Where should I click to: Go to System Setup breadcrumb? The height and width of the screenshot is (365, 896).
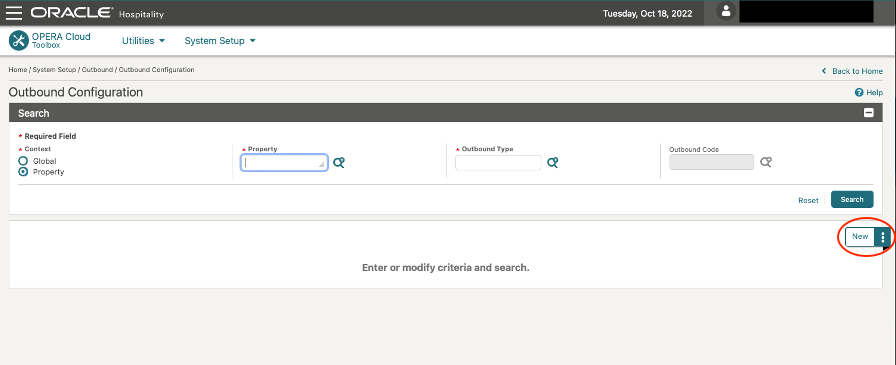tap(54, 70)
